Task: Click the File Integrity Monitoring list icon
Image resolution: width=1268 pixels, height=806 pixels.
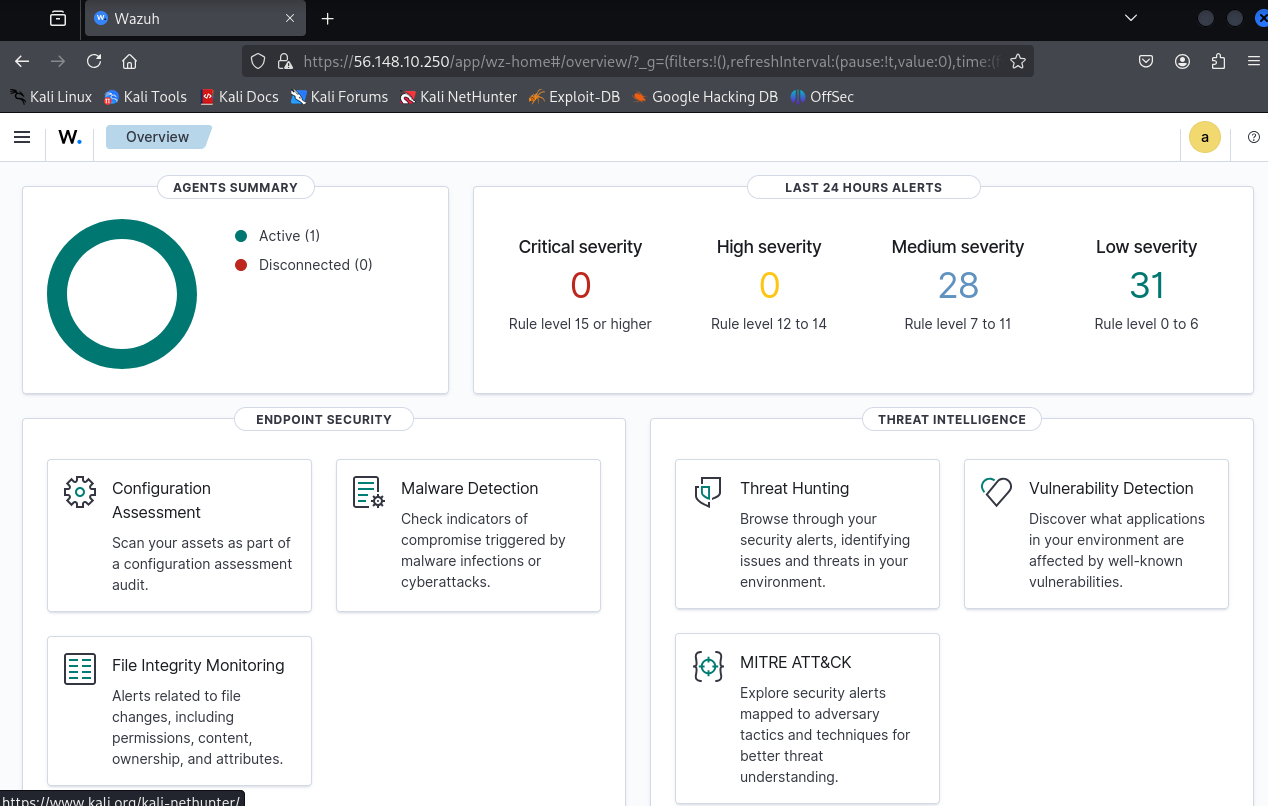Action: 80,668
